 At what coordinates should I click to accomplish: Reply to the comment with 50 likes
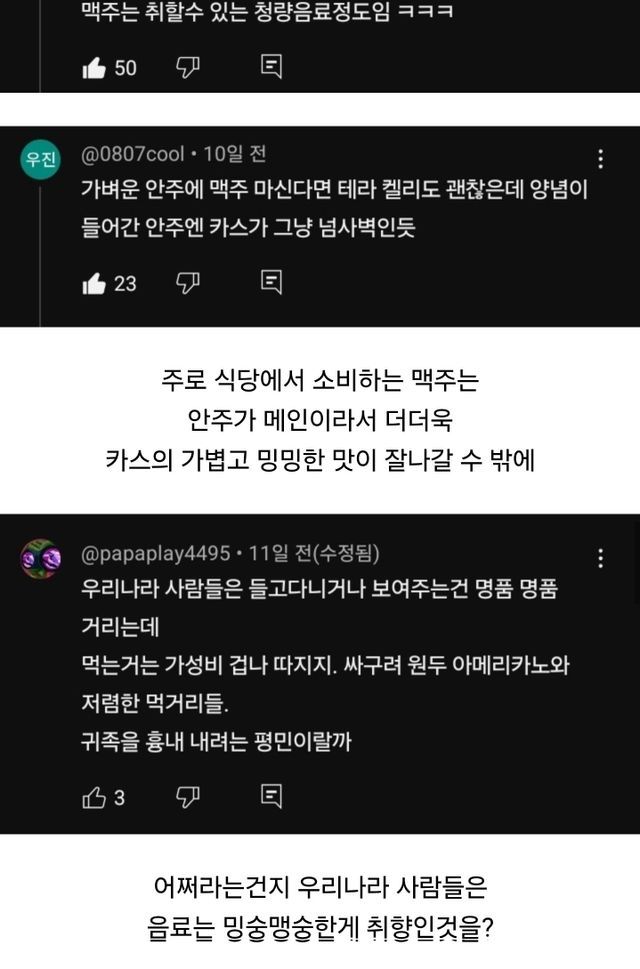[271, 67]
